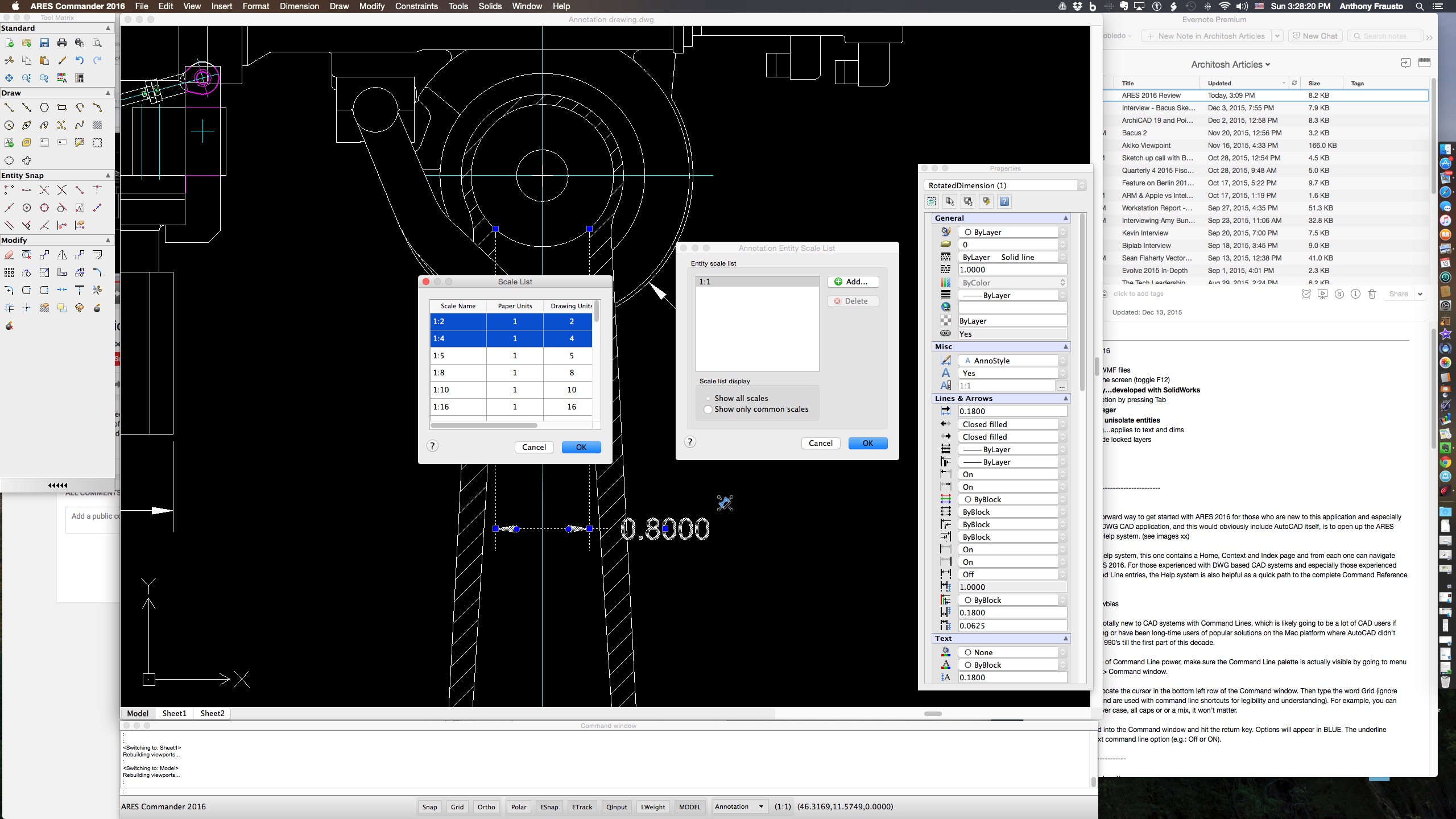Image resolution: width=1456 pixels, height=819 pixels.
Task: Click OK in the Scale List dialog
Action: (x=581, y=447)
